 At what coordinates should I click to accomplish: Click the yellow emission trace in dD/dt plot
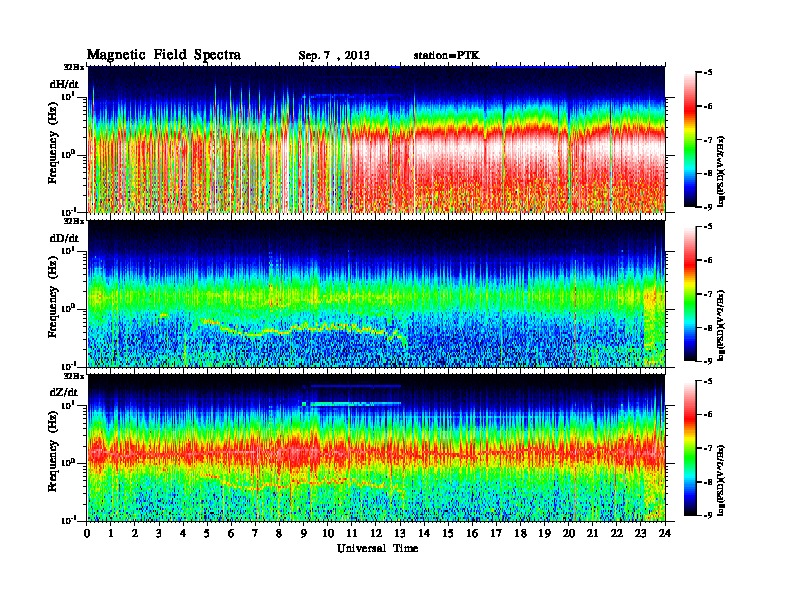point(303,329)
